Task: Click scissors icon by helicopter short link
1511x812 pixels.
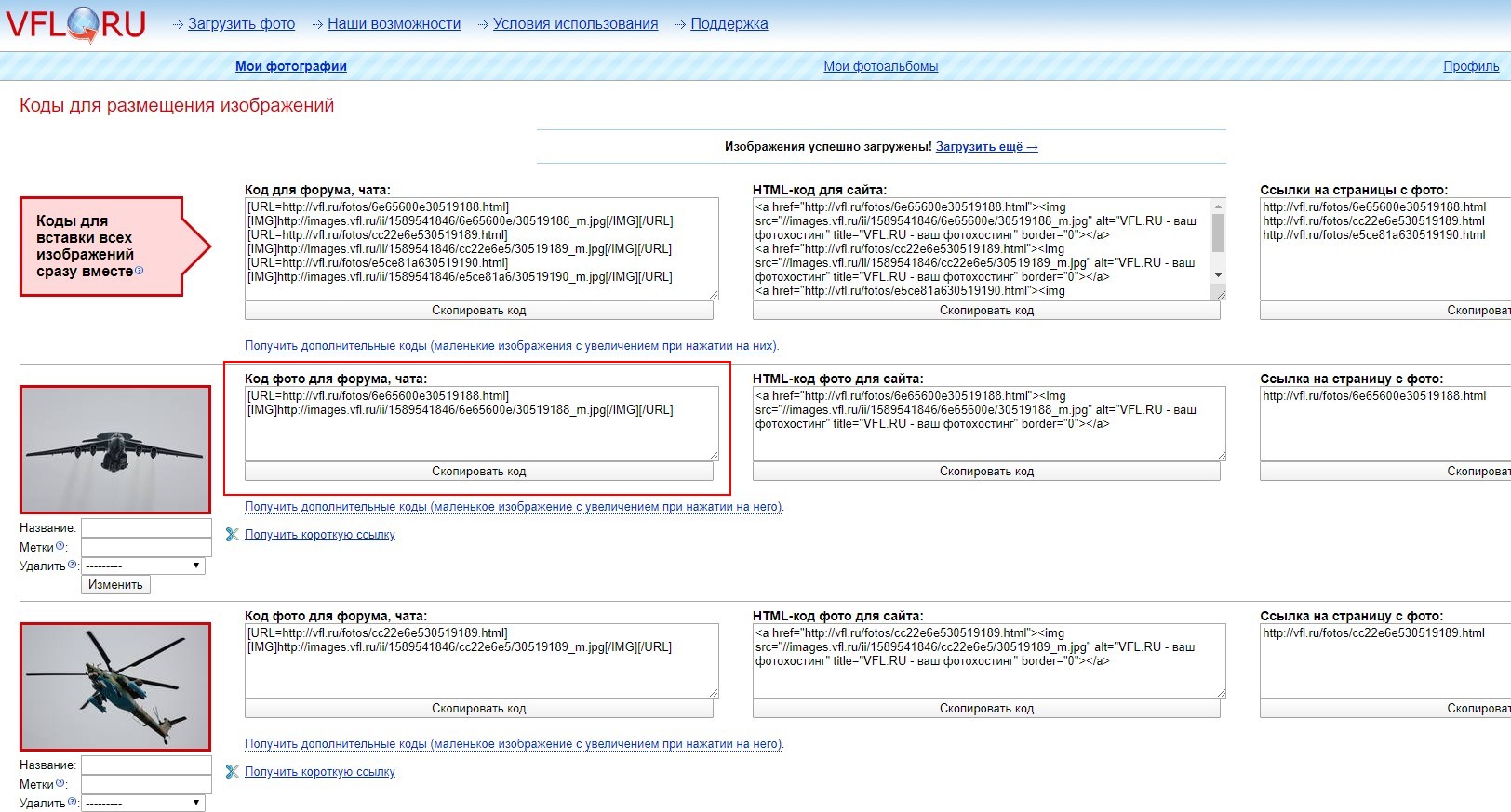Action: point(233,772)
